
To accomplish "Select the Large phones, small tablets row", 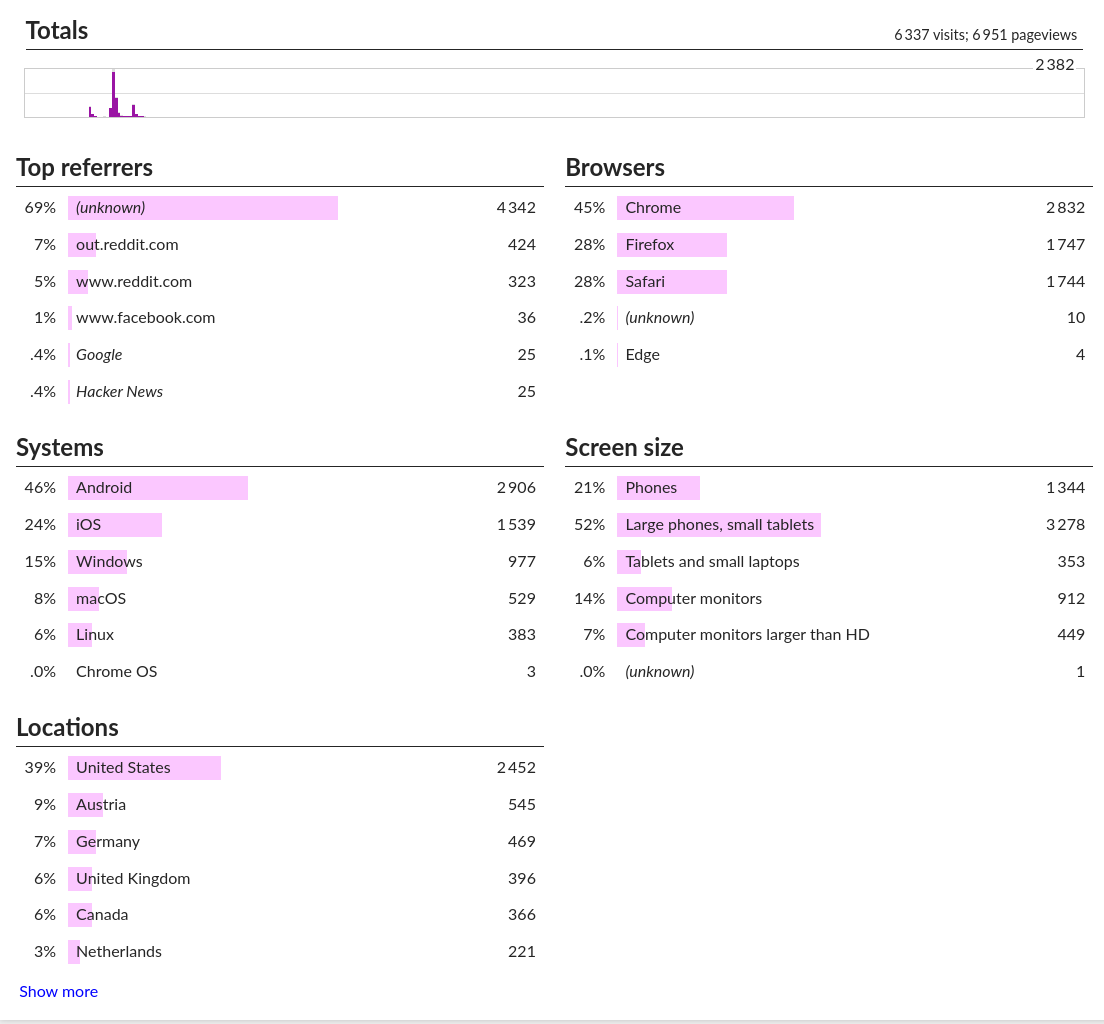I will tap(719, 525).
